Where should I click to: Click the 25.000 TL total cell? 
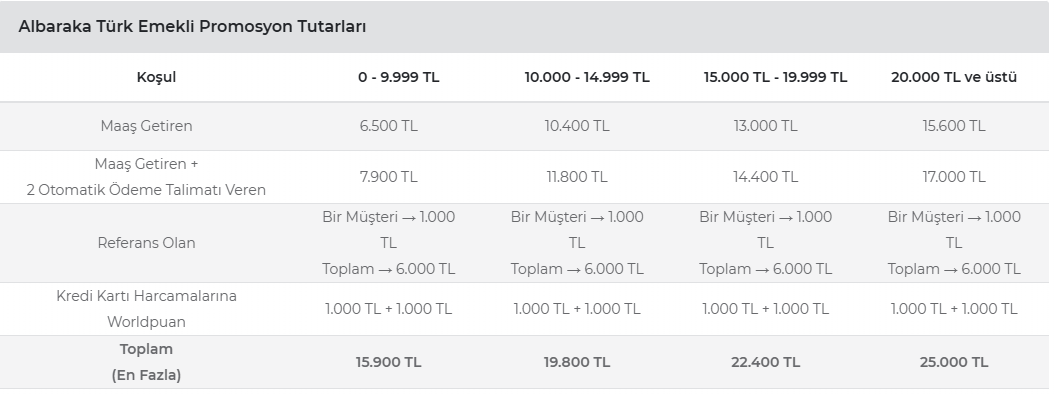953,362
